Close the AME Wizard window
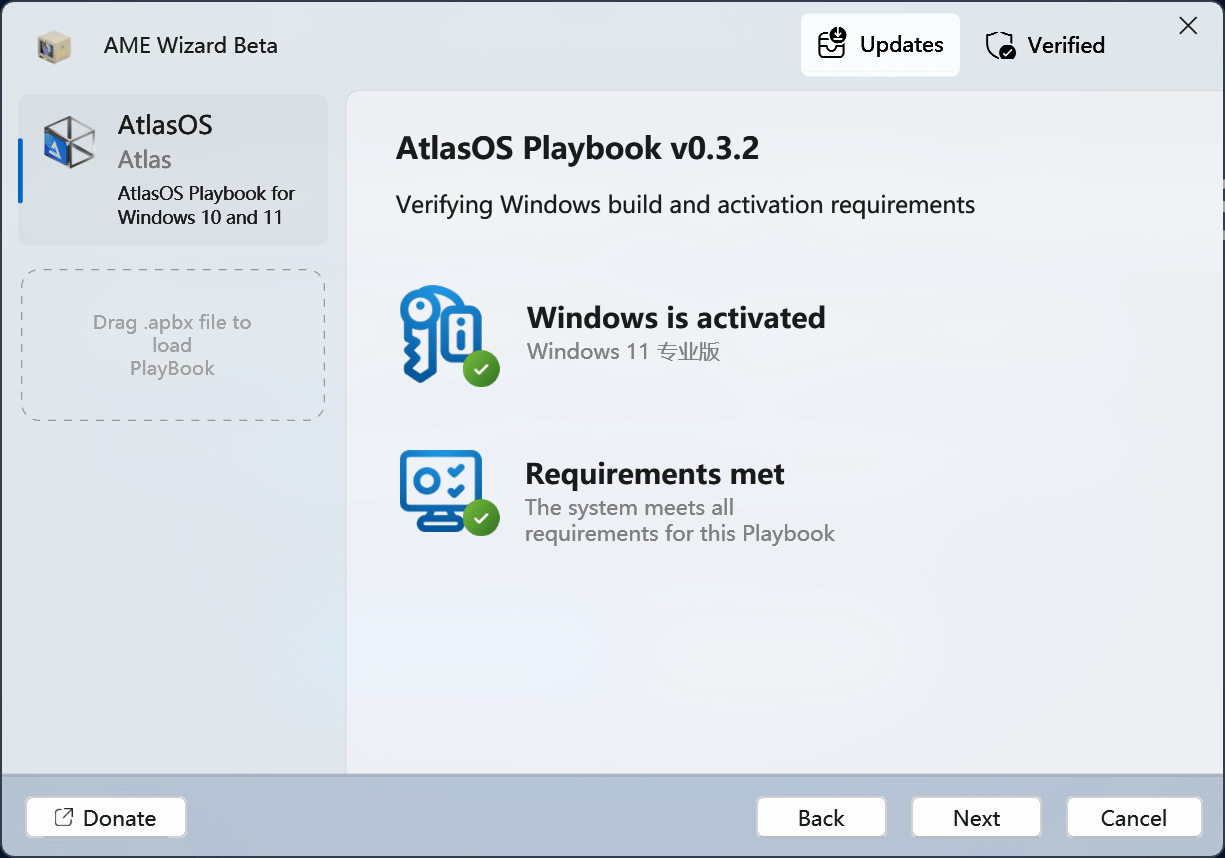 [x=1188, y=26]
